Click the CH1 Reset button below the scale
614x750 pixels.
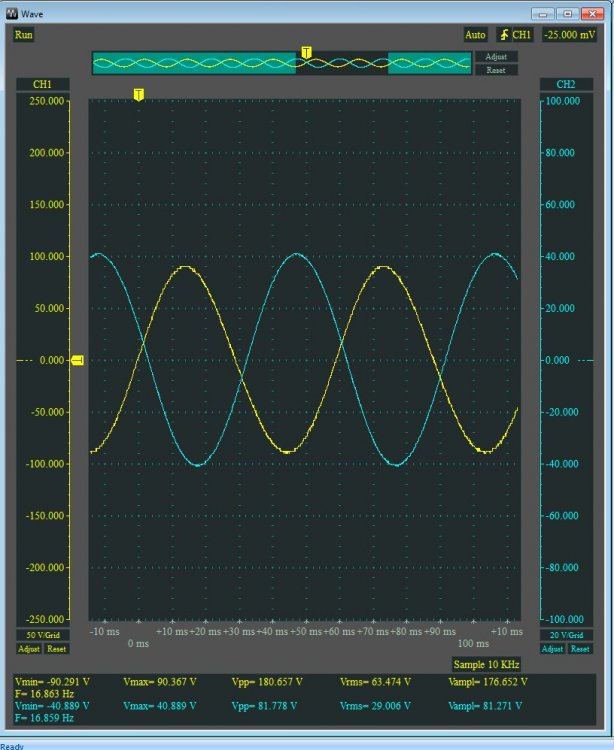(x=56, y=649)
